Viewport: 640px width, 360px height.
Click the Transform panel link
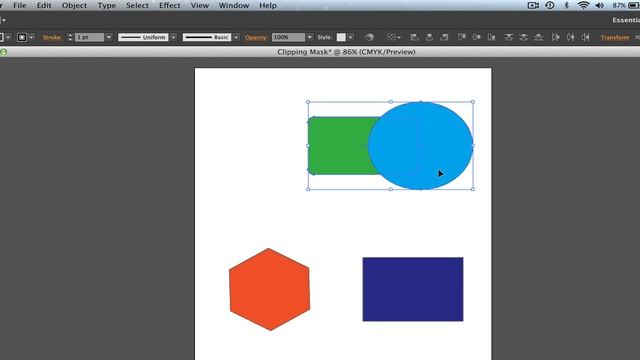(x=615, y=37)
